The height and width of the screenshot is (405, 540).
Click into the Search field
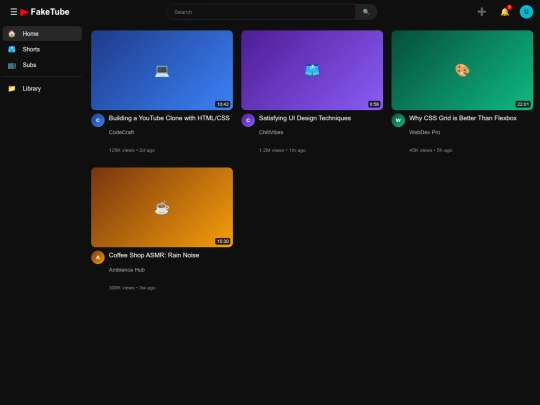[x=261, y=12]
